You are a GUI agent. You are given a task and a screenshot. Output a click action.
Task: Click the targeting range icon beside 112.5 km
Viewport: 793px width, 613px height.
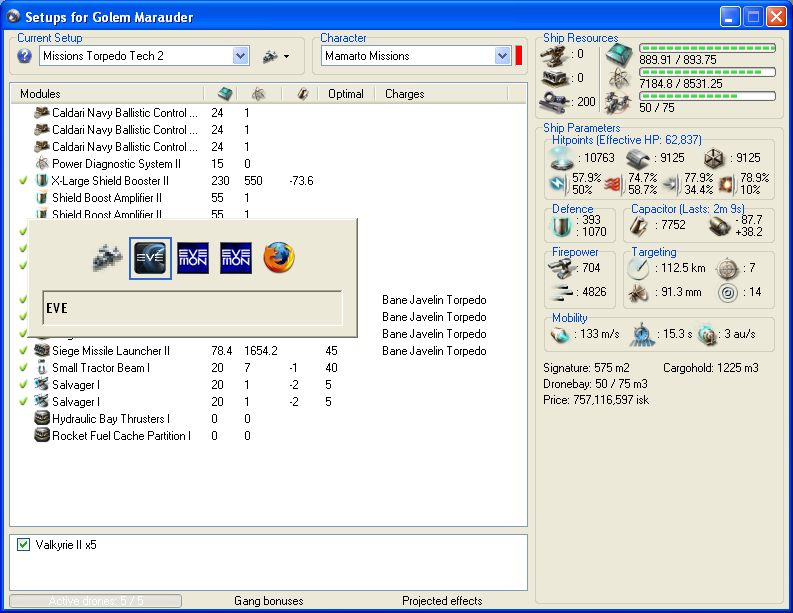click(x=638, y=268)
